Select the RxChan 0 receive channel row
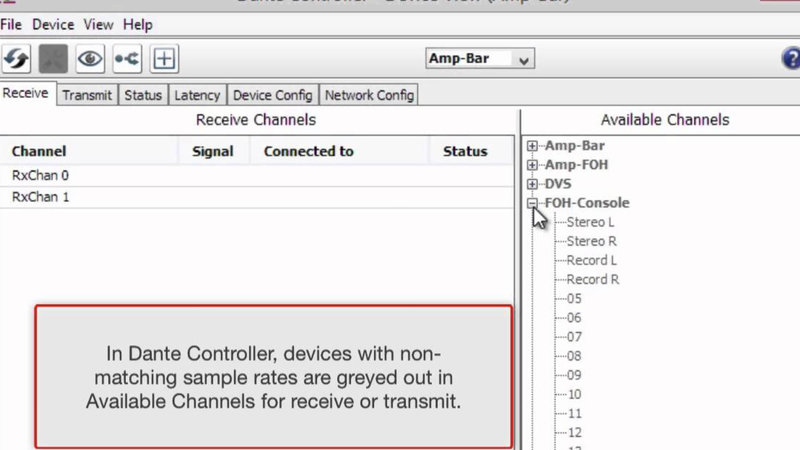Viewport: 800px width, 450px height. pos(257,176)
